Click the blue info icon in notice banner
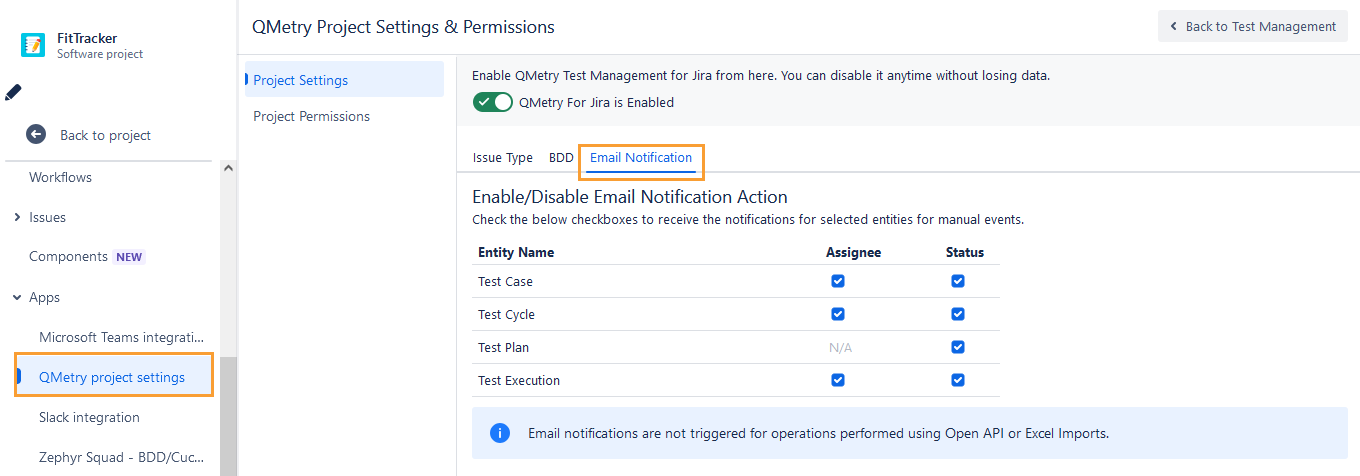The height and width of the screenshot is (476, 1360). click(500, 433)
